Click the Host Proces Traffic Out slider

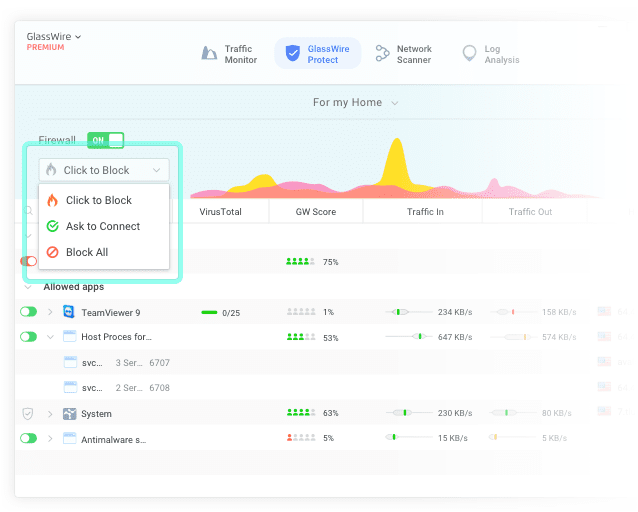click(x=513, y=337)
